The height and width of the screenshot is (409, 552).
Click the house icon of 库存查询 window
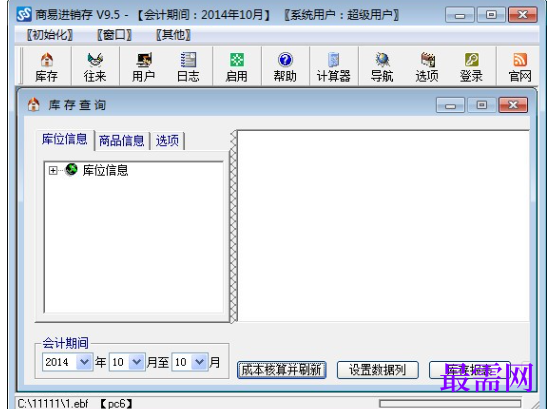point(33,105)
